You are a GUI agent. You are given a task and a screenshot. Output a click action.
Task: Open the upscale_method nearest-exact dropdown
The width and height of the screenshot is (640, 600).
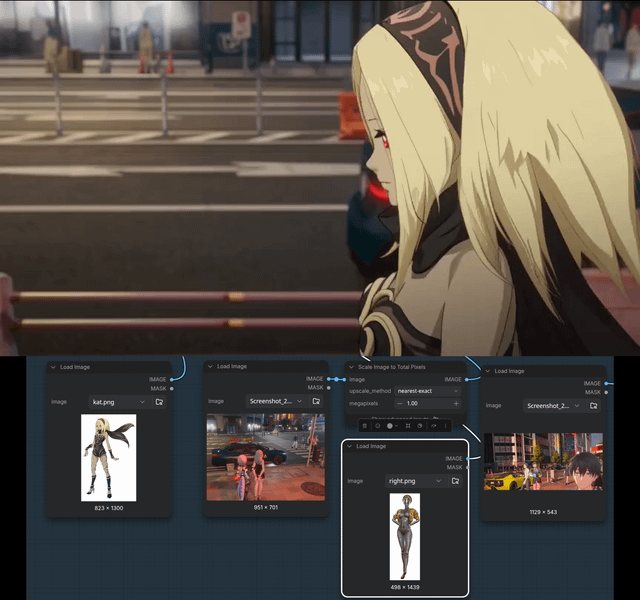[x=428, y=391]
